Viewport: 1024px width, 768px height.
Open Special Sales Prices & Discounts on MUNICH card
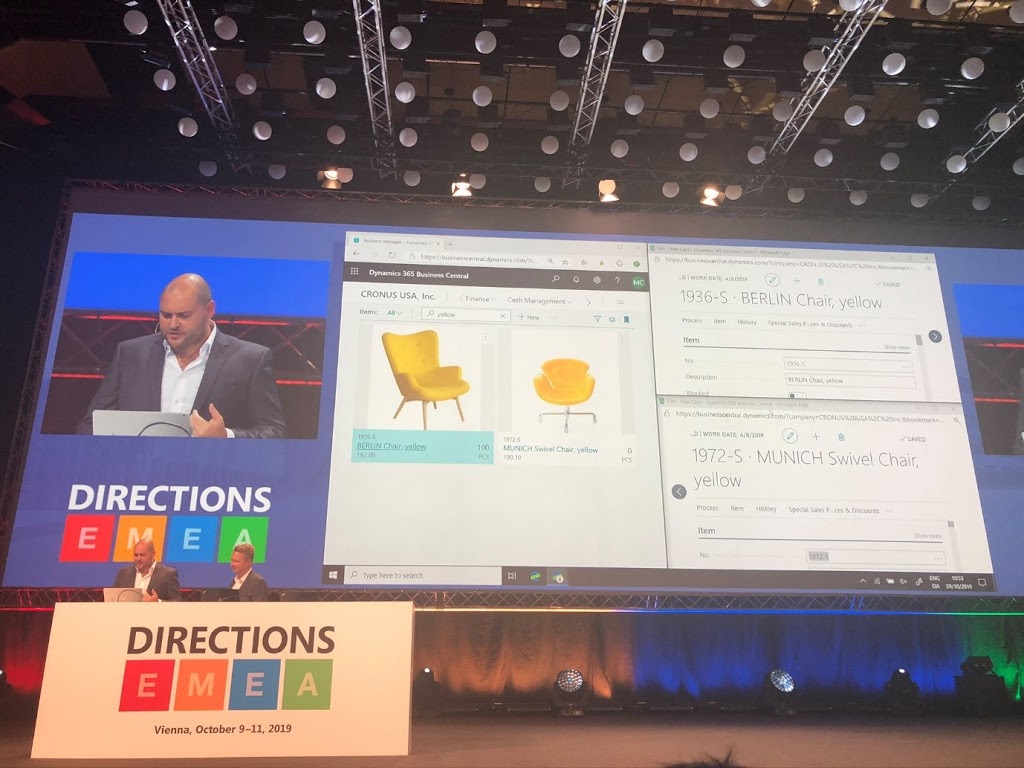(833, 510)
